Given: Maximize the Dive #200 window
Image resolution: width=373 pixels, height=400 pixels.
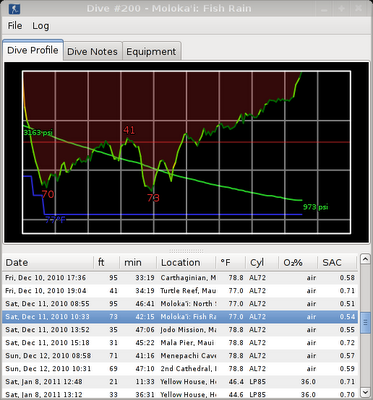Looking at the screenshot, I should click(x=341, y=9).
